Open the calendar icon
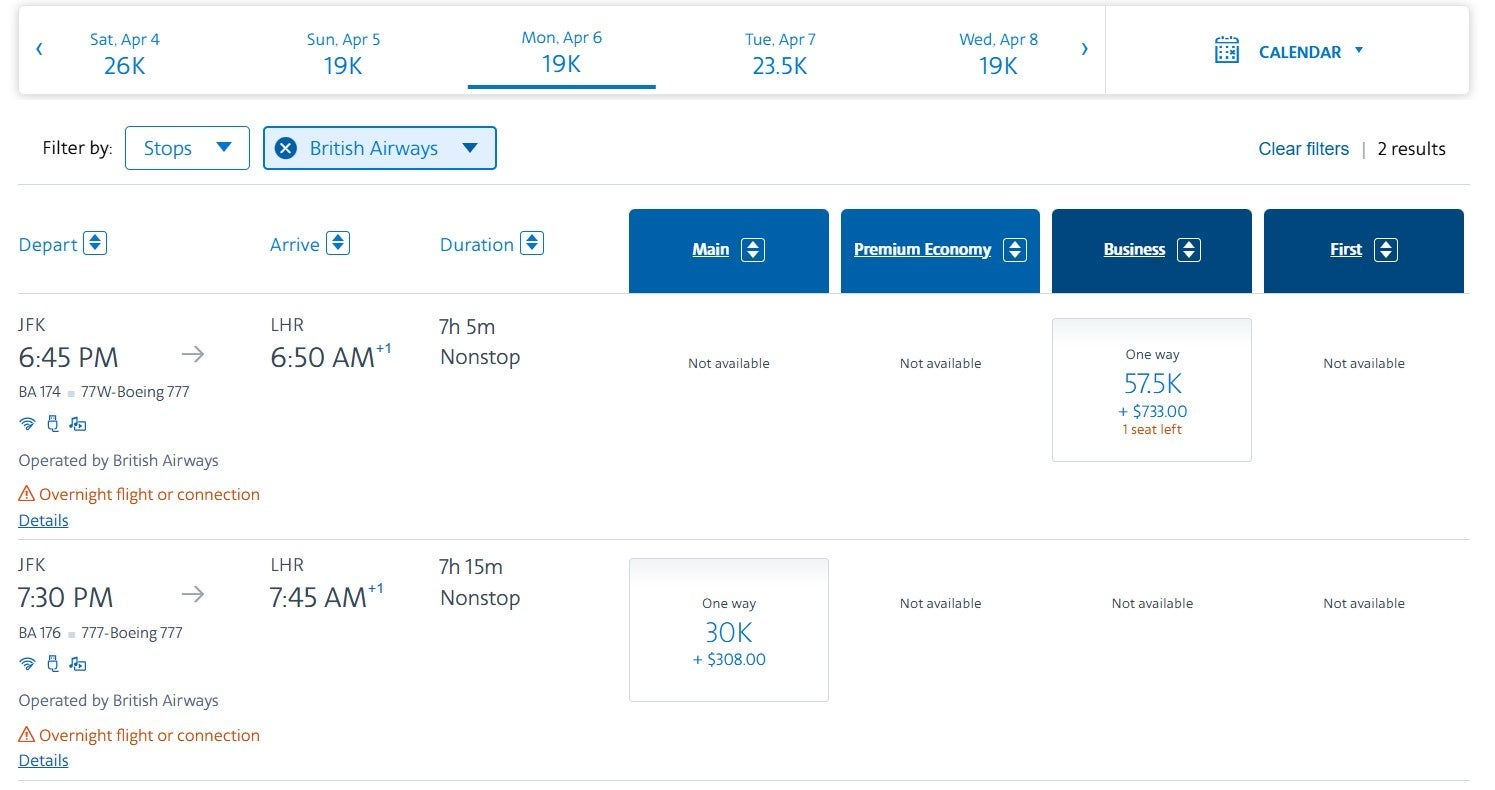The height and width of the screenshot is (790, 1495). click(x=1227, y=50)
